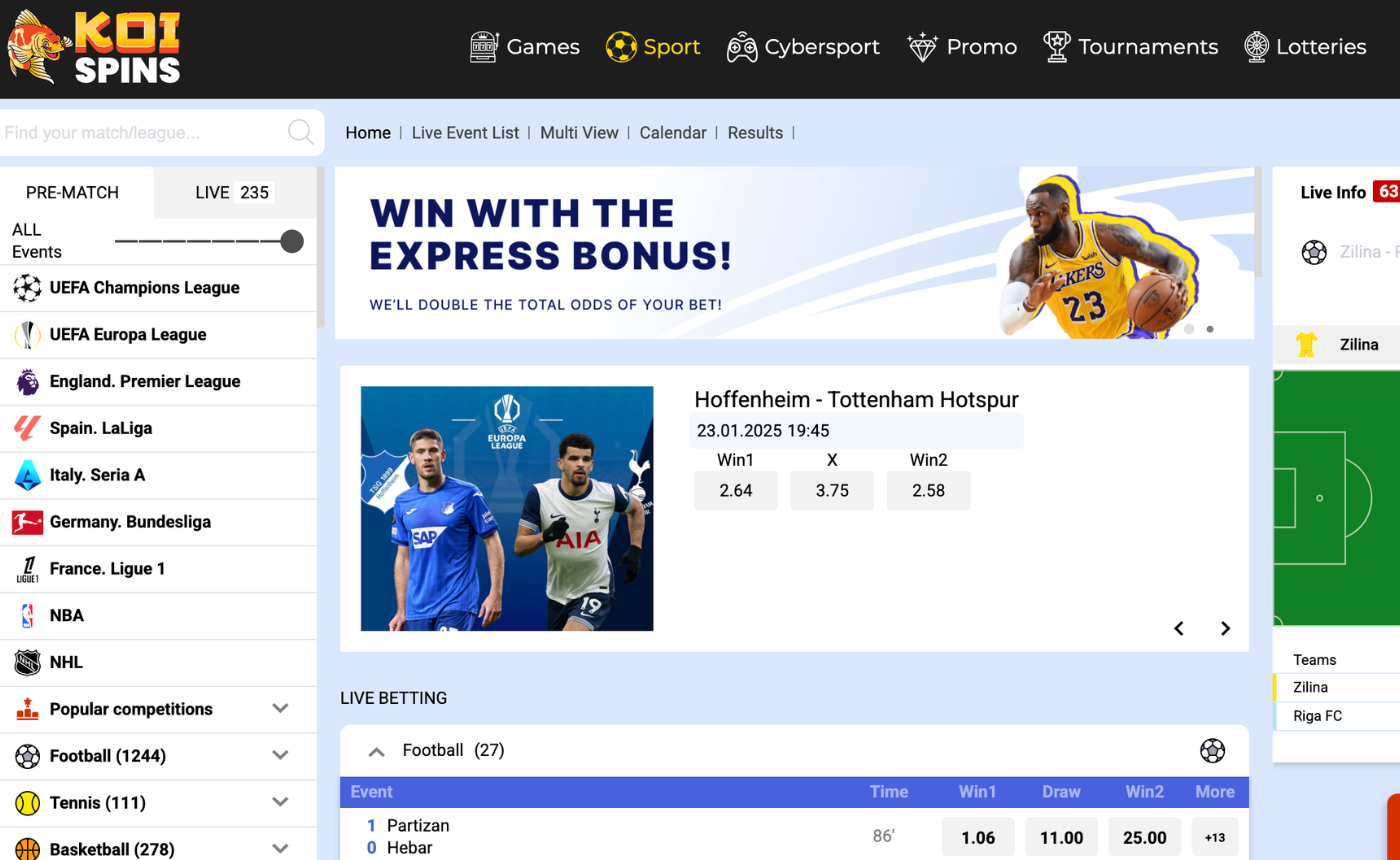This screenshot has width=1400, height=860.
Task: Click the Popular competitions podium icon
Action: 27,709
